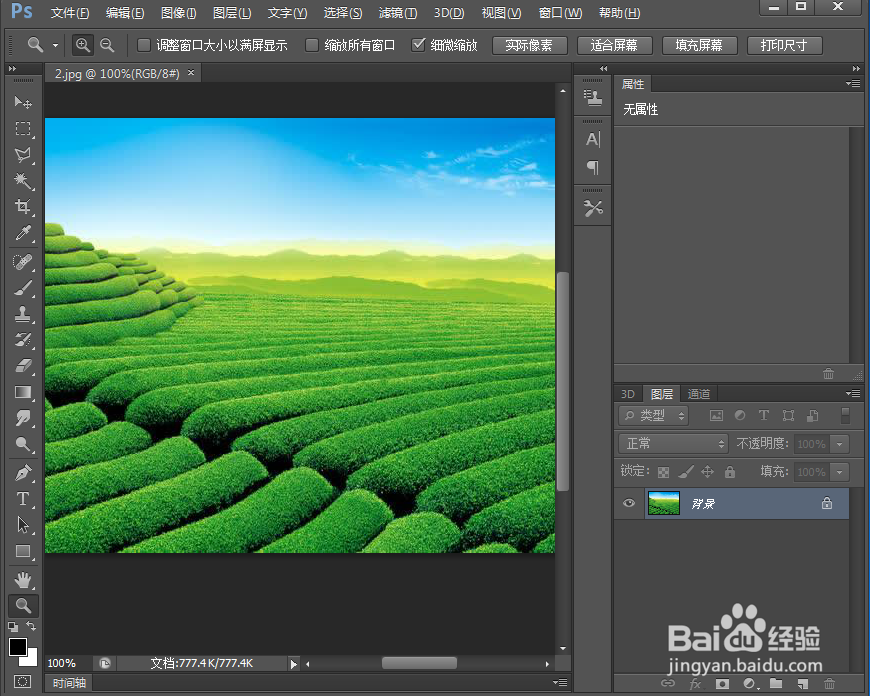Reset default foreground background colors

pyautogui.click(x=13, y=627)
